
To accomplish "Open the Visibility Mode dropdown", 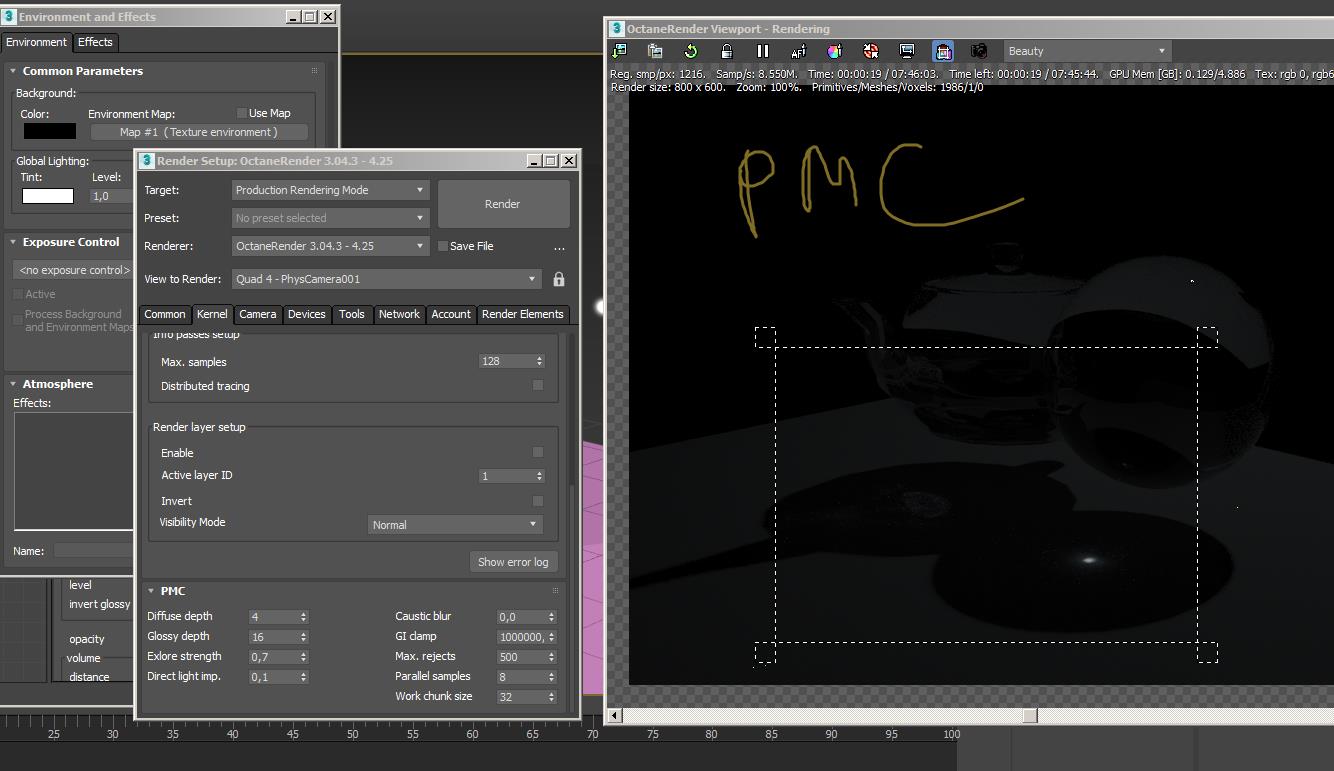I will [x=455, y=524].
